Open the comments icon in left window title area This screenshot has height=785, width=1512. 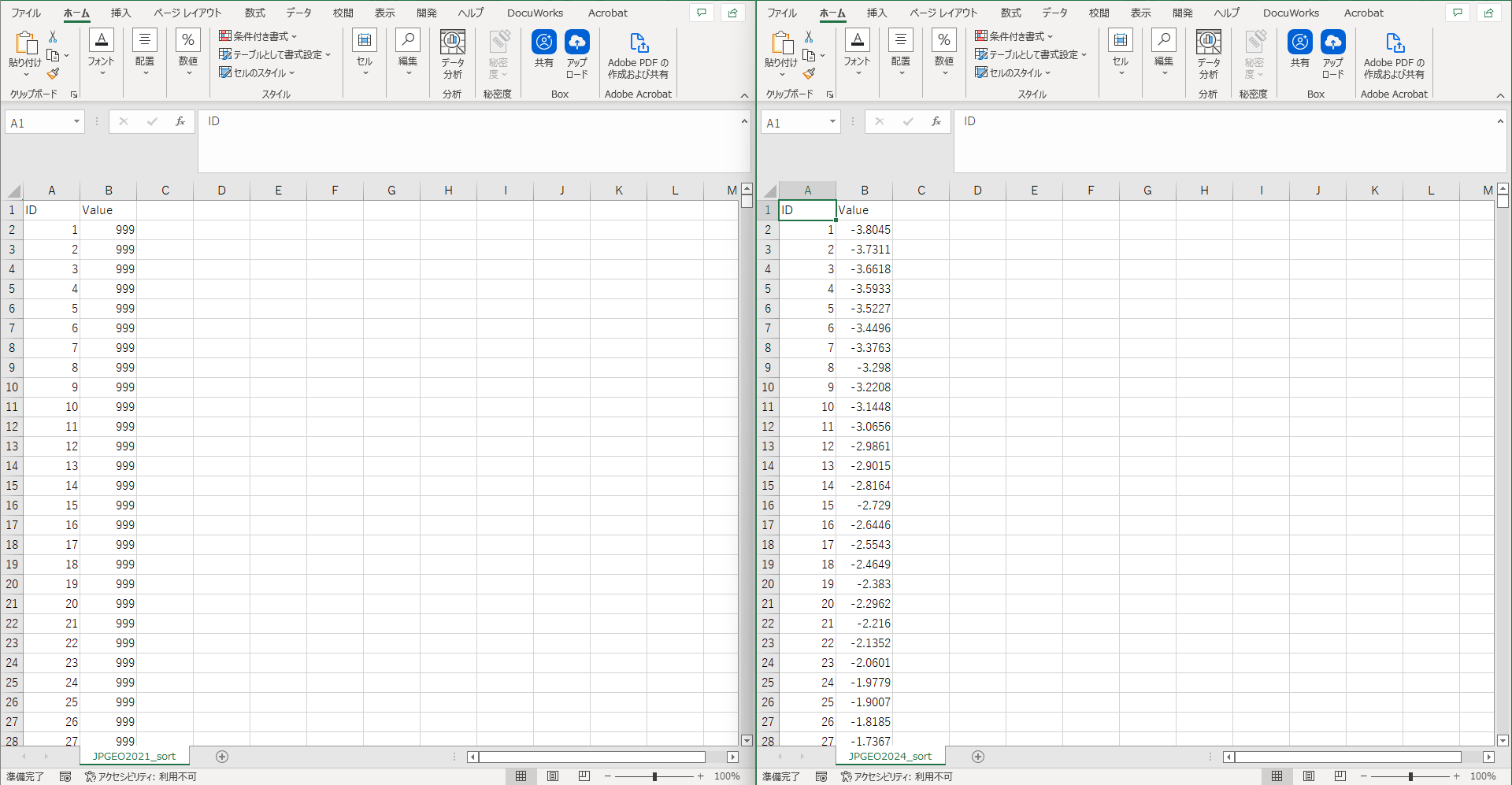(701, 13)
